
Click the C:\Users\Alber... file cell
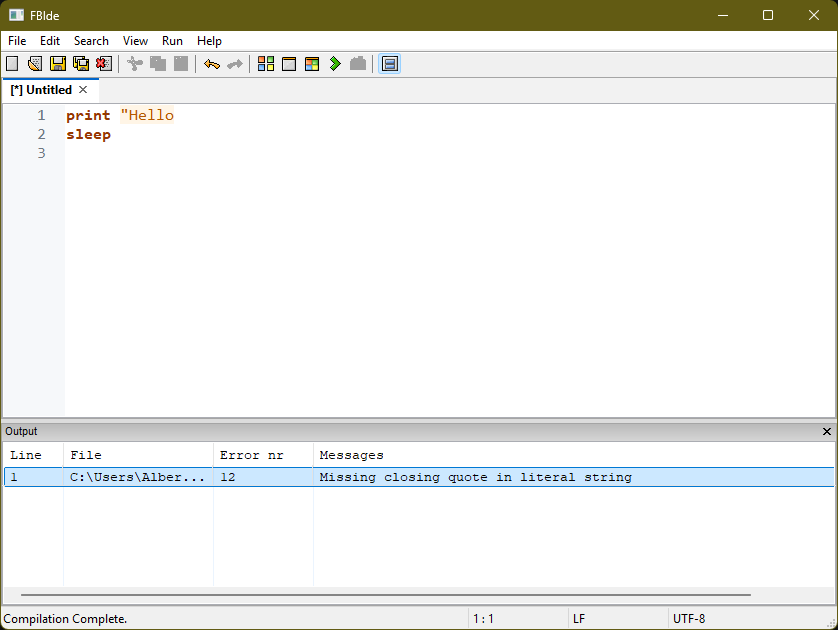[137, 477]
